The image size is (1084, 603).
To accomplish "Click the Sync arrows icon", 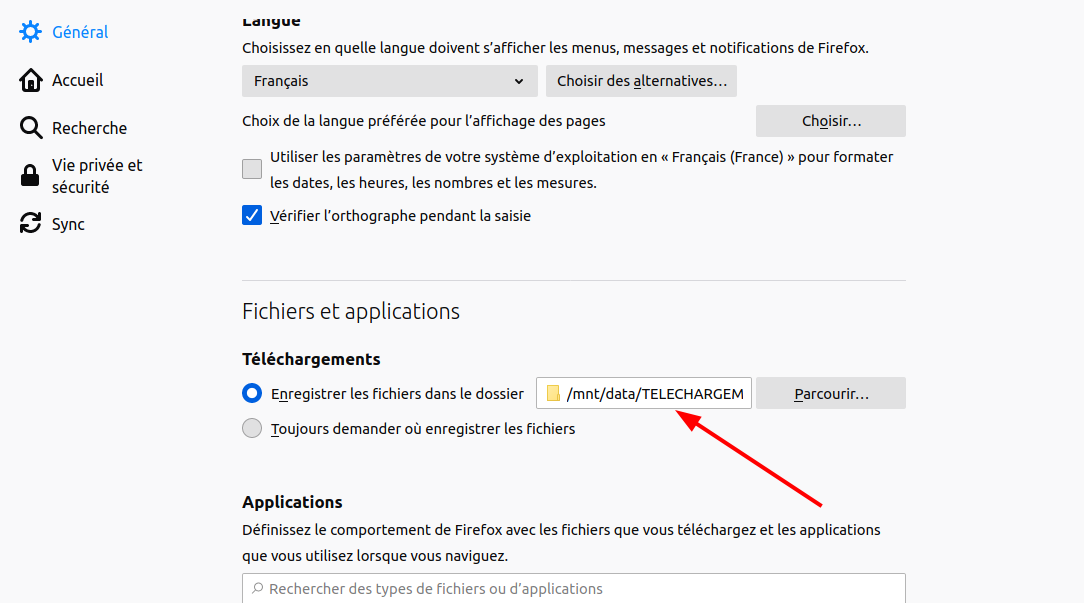I will tap(31, 224).
